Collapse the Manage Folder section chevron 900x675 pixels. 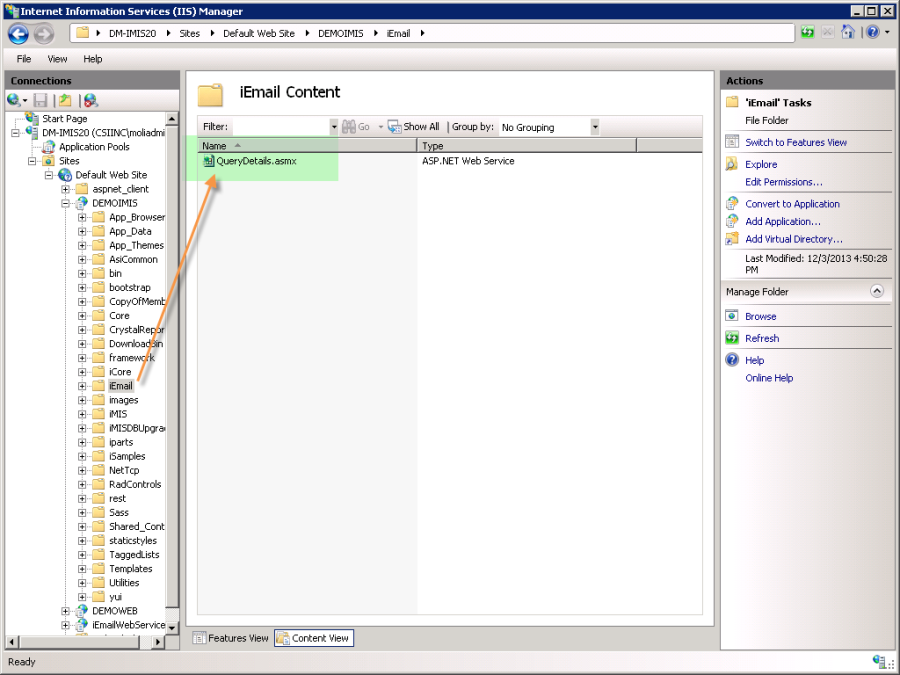pyautogui.click(x=877, y=292)
